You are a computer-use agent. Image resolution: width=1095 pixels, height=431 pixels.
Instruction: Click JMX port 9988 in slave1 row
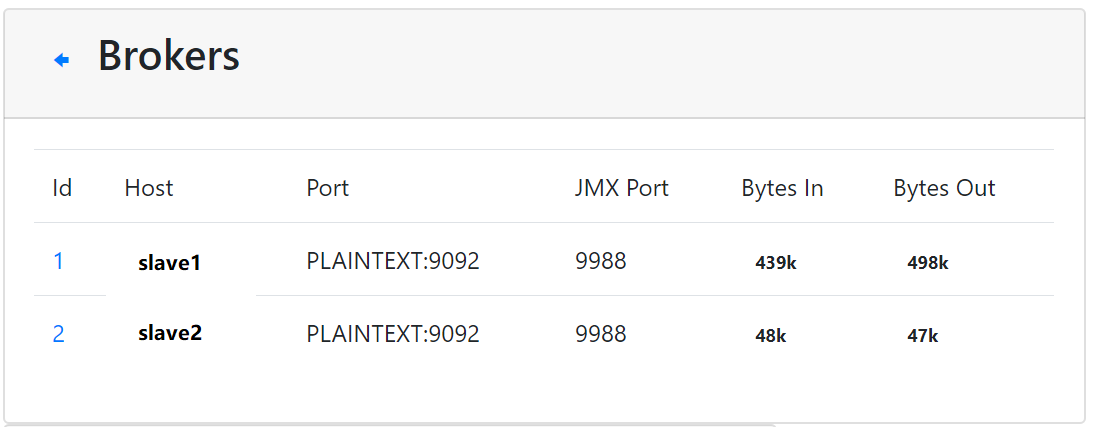pos(600,261)
